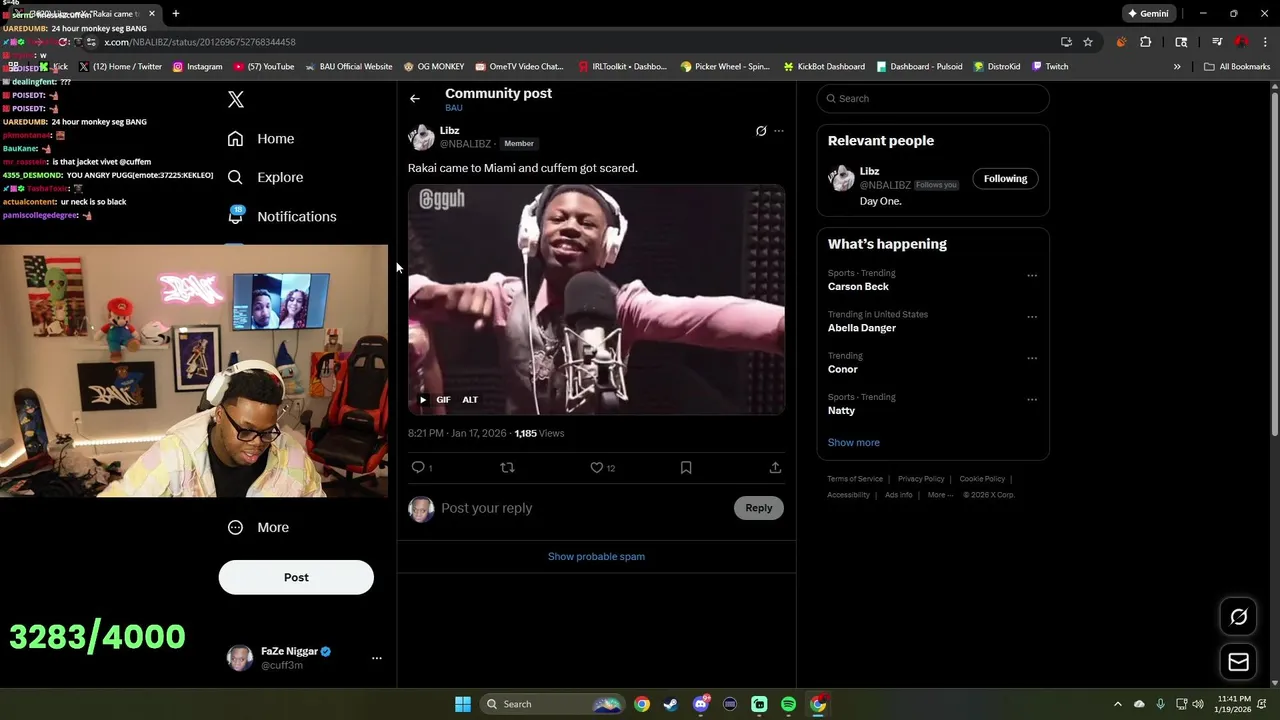Click the repost icon under the post
The image size is (1280, 720).
point(507,467)
